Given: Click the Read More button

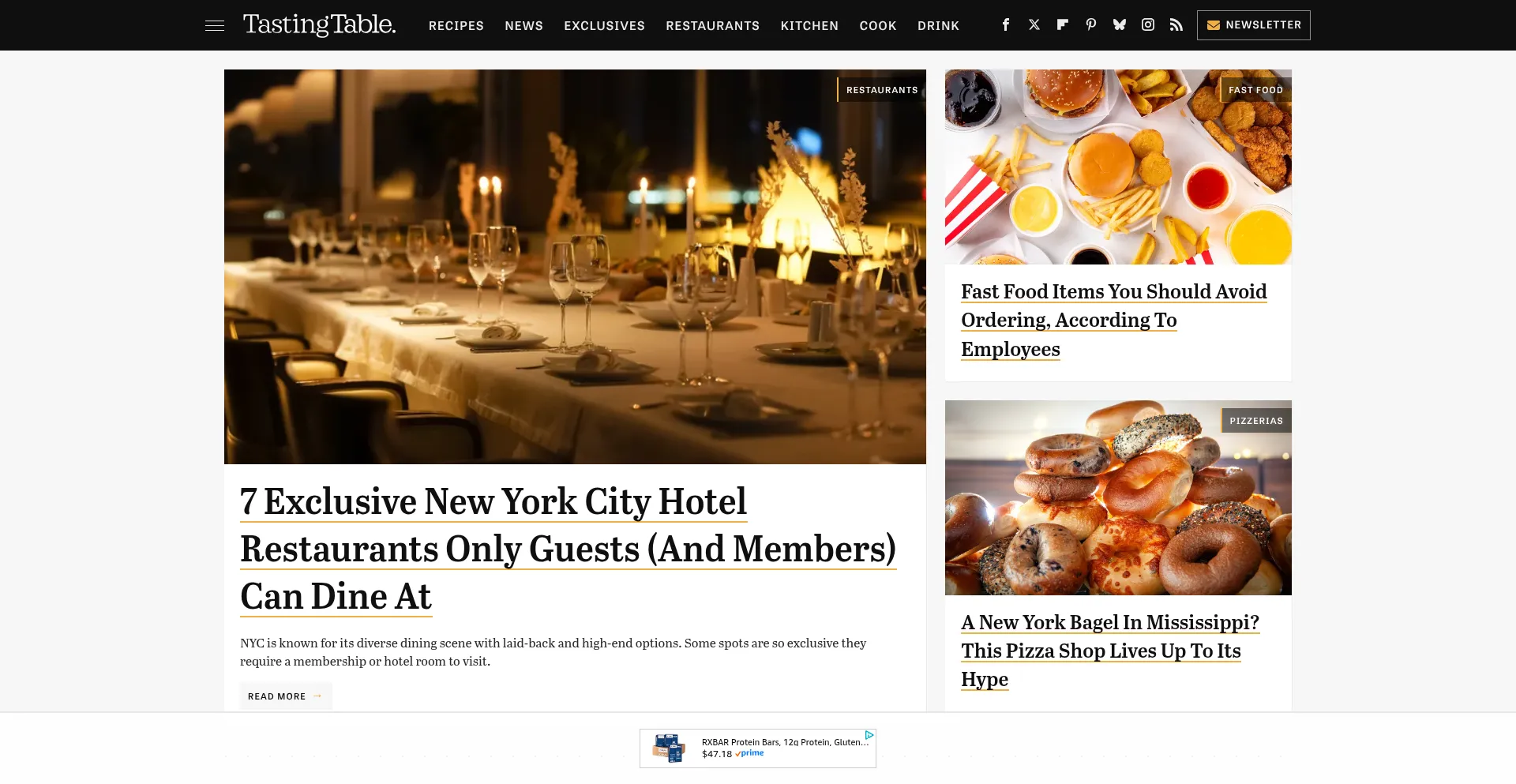Looking at the screenshot, I should click(x=285, y=696).
